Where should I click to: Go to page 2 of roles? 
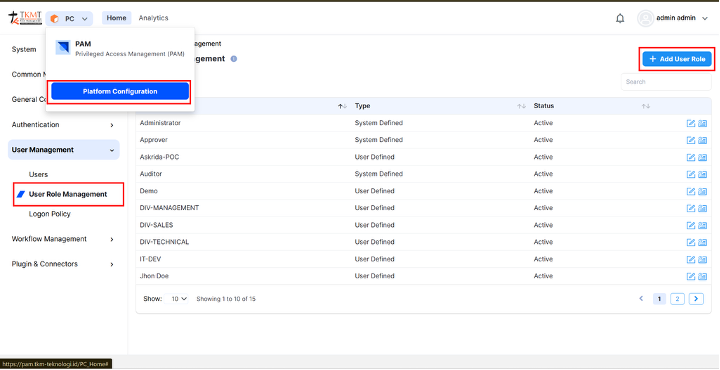pyautogui.click(x=677, y=299)
